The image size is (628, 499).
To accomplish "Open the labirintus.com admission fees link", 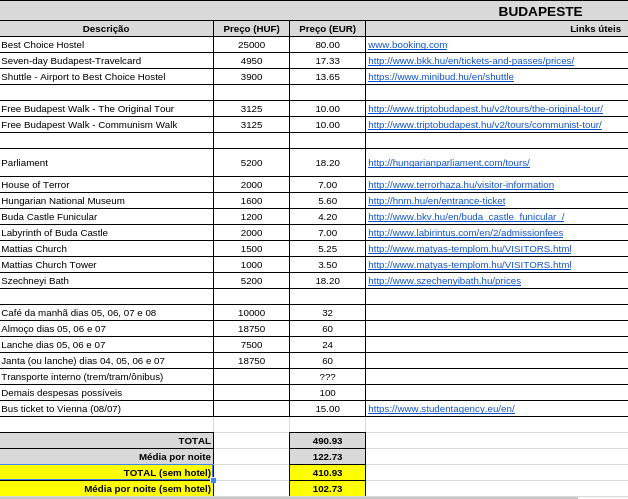I will (465, 233).
